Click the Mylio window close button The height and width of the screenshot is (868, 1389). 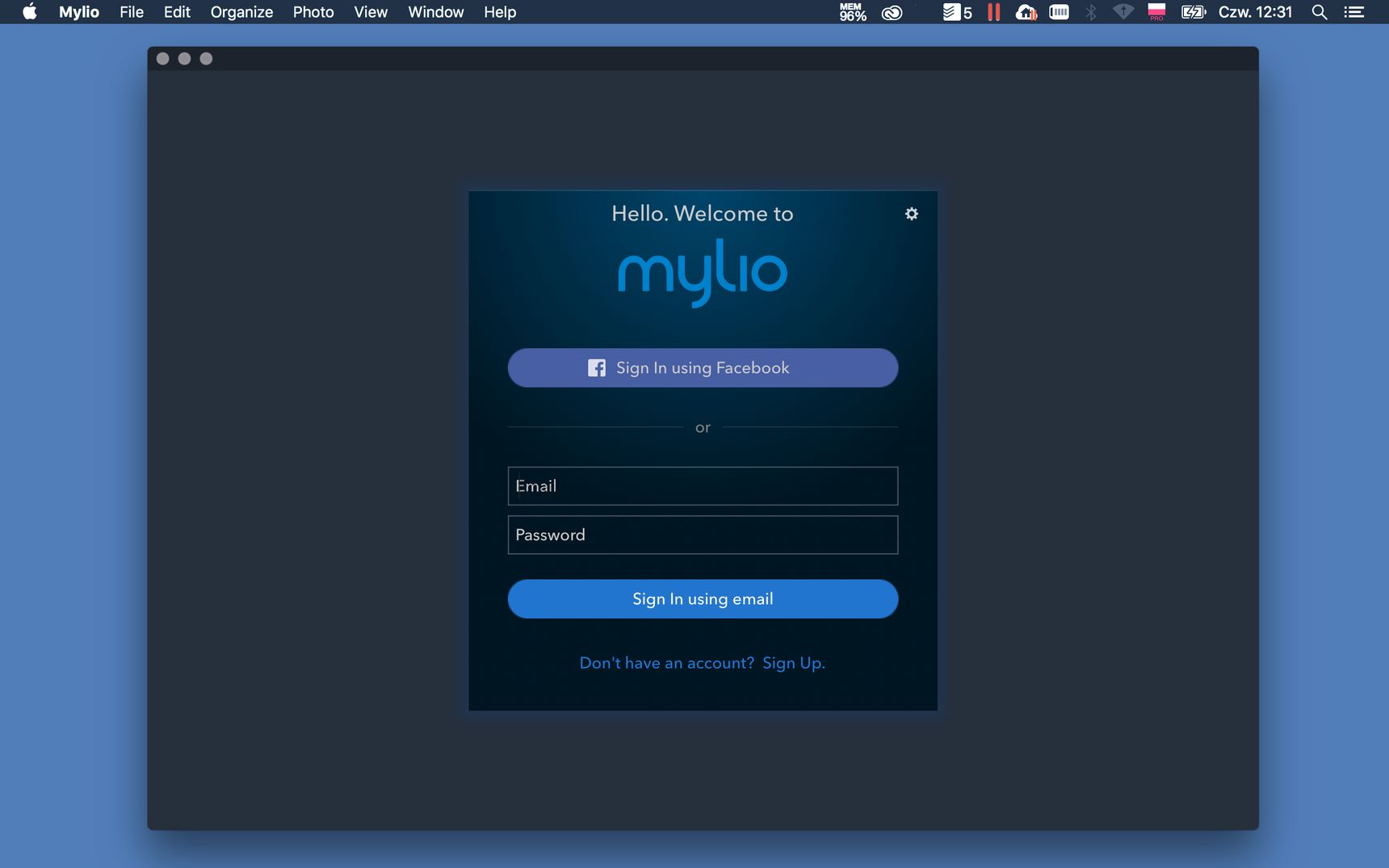162,59
